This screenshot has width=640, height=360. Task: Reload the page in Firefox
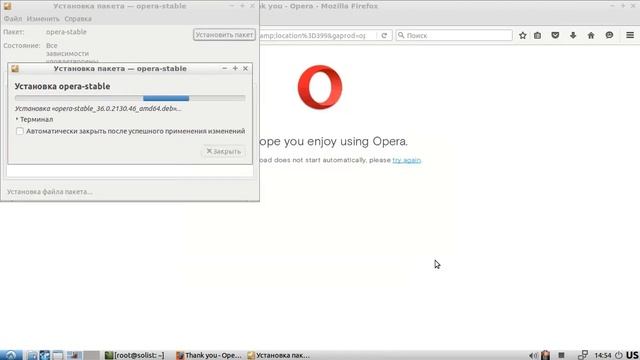pyautogui.click(x=384, y=36)
